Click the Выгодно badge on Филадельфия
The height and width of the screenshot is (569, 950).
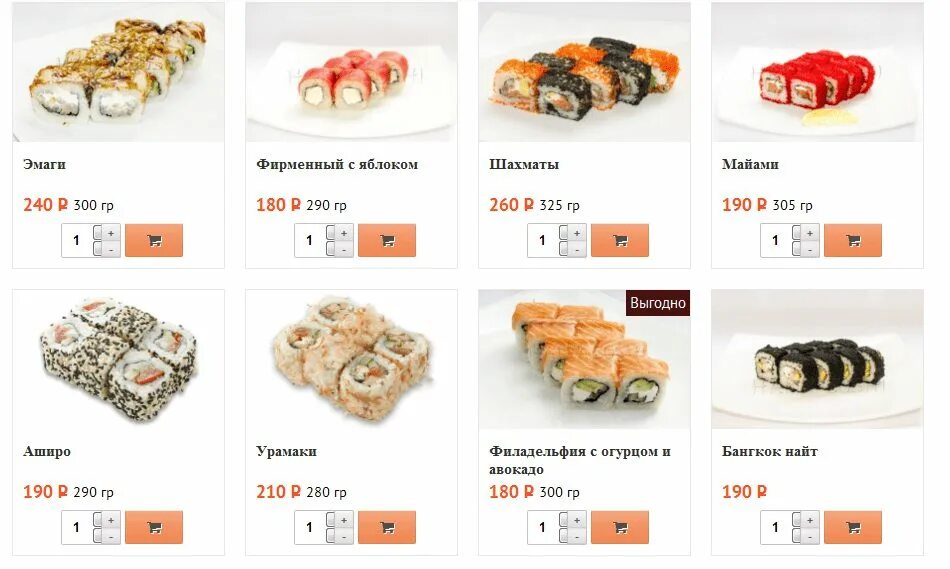tap(658, 302)
